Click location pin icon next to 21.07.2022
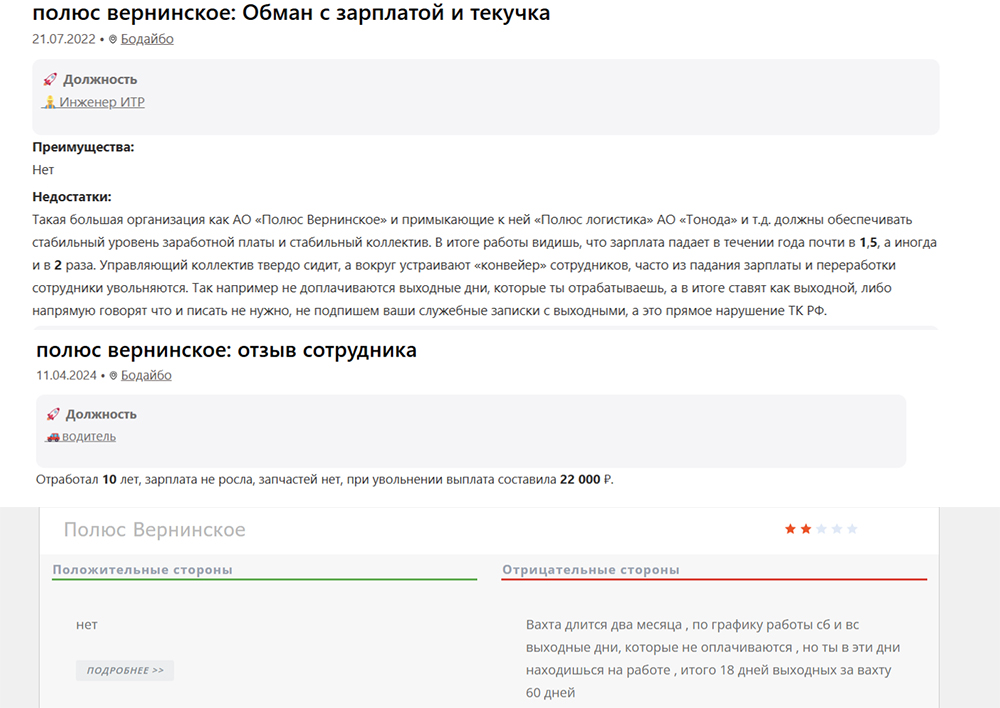Viewport: 1000px width, 708px height. 113,40
